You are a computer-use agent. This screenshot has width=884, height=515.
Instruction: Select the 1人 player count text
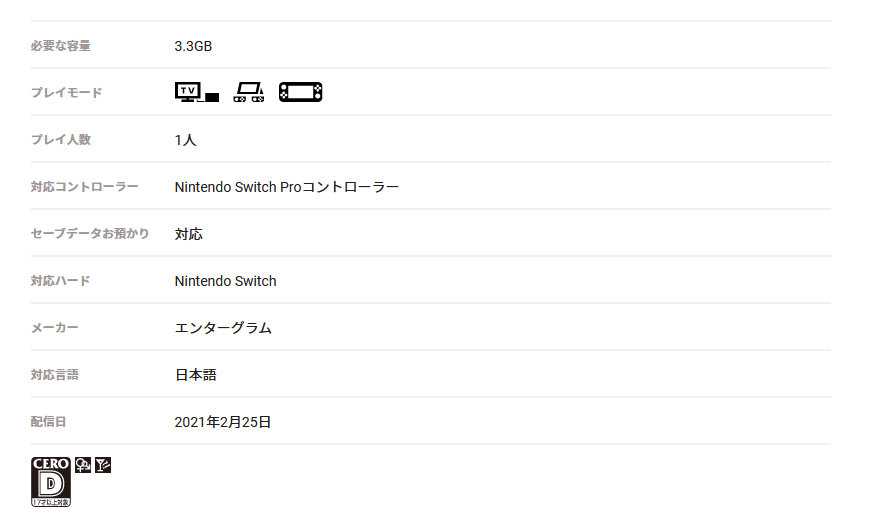pyautogui.click(x=185, y=140)
